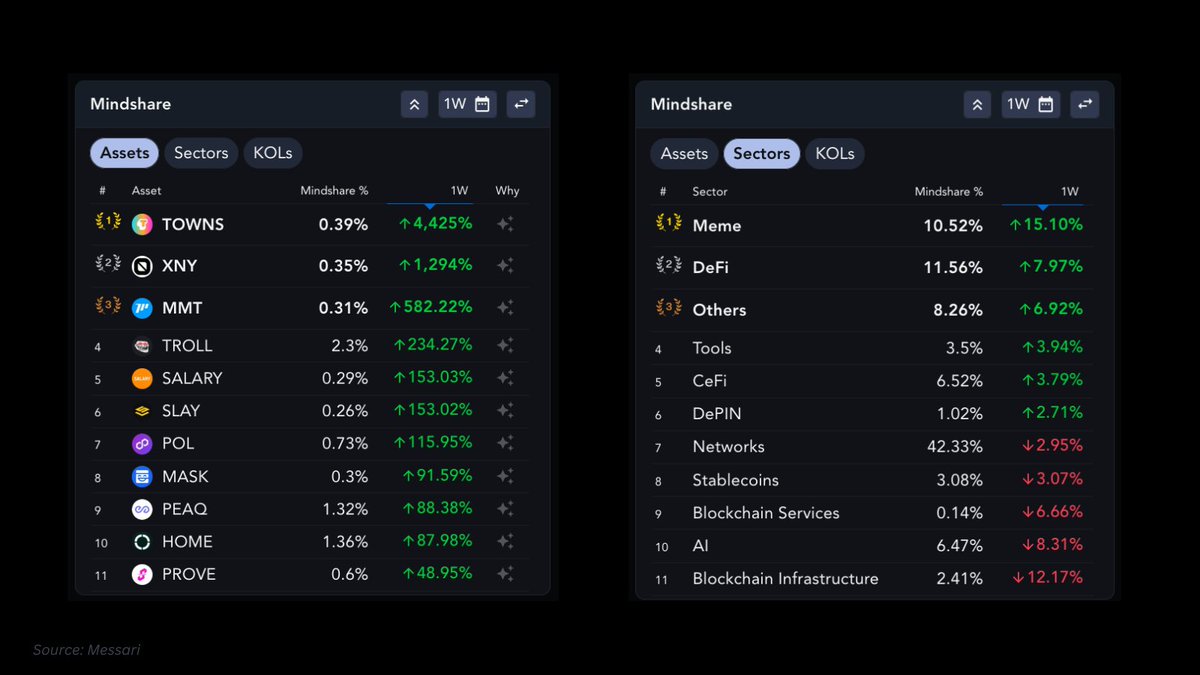Viewport: 1200px width, 675px height.
Task: Open the DeFi sector row
Action: [x=872, y=267]
